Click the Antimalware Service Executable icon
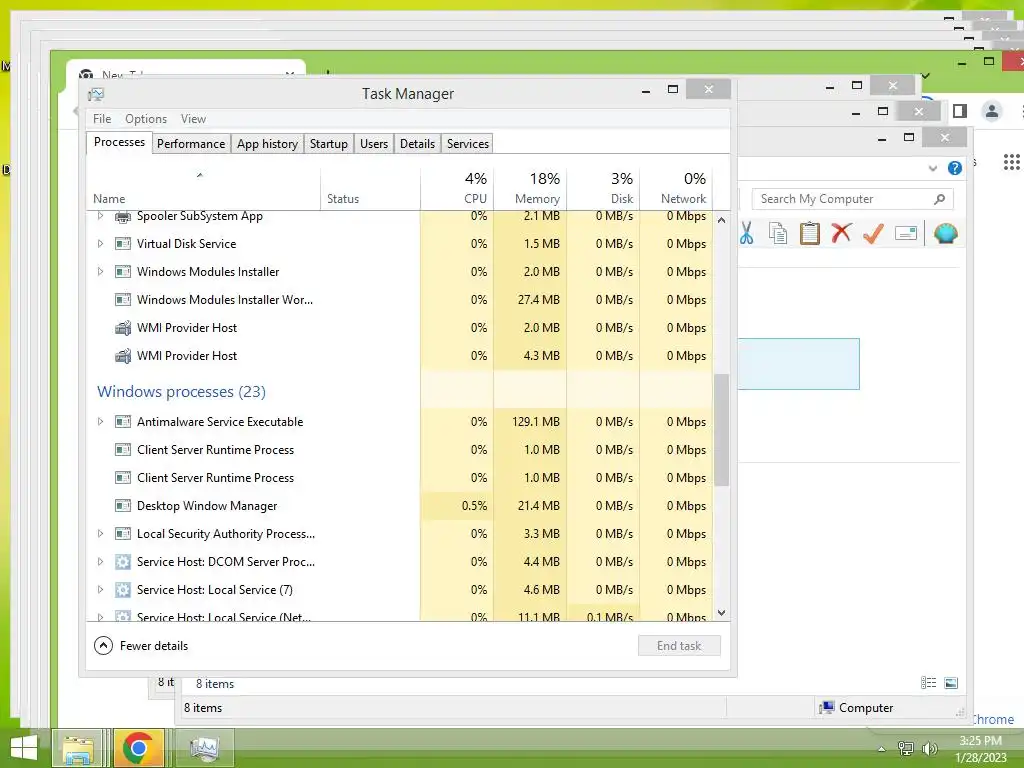The image size is (1024, 768). [123, 422]
